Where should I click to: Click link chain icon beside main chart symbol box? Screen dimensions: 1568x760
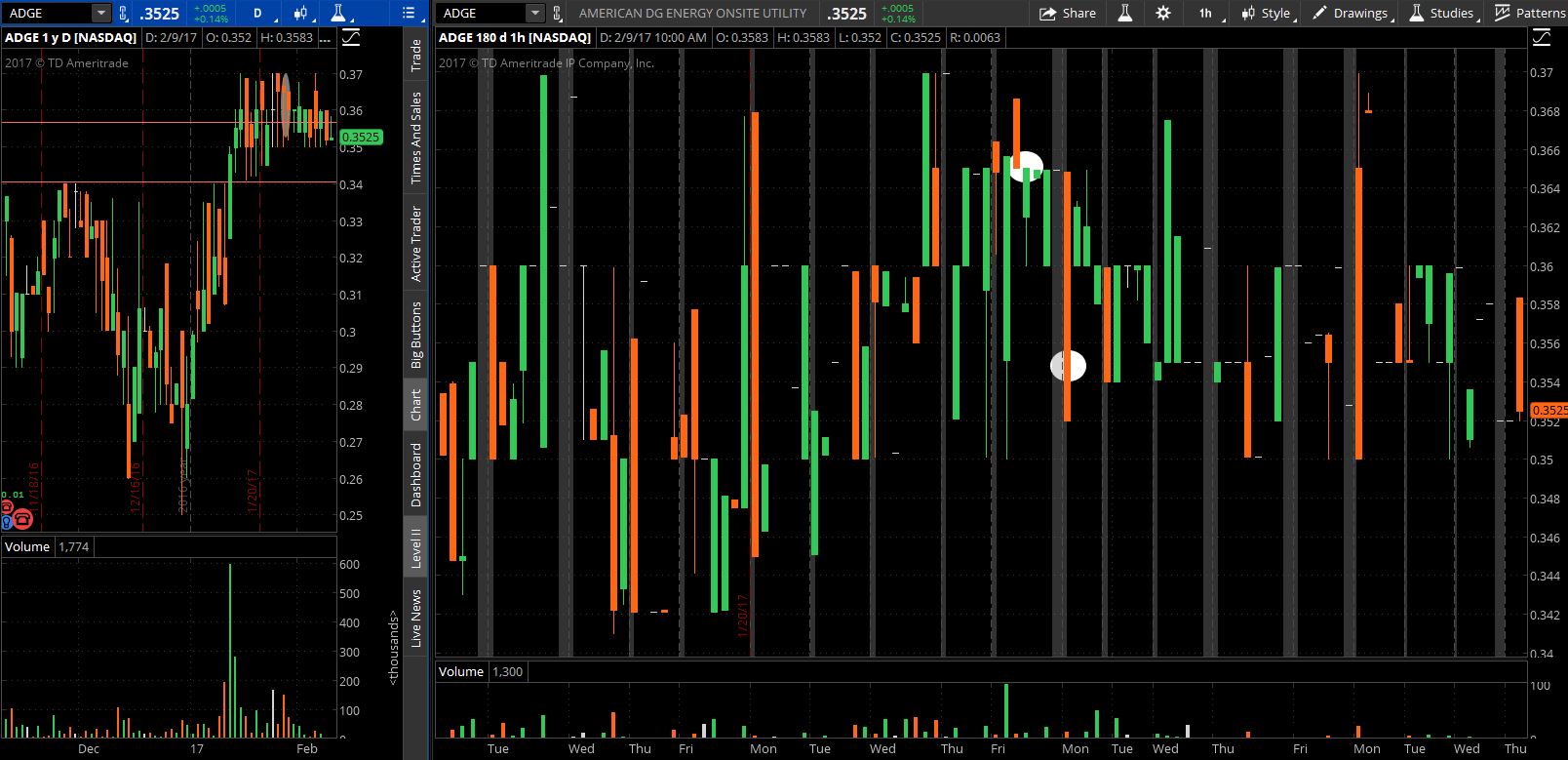pos(557,13)
